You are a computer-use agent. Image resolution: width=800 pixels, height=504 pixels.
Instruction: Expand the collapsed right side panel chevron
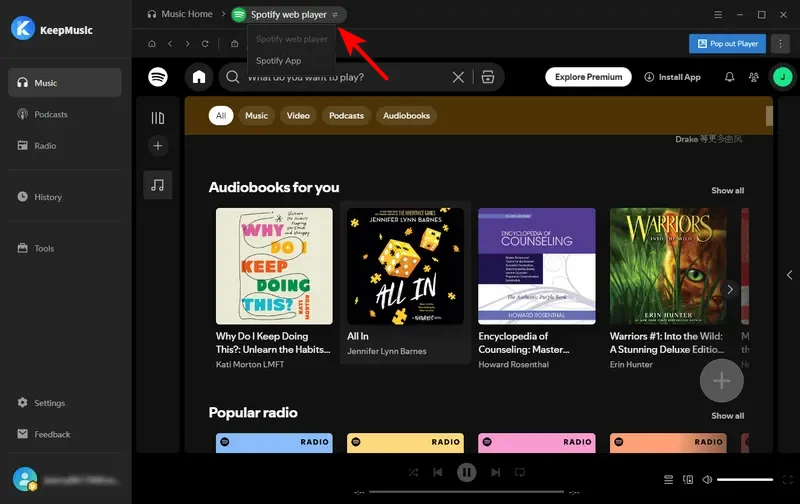(789, 275)
